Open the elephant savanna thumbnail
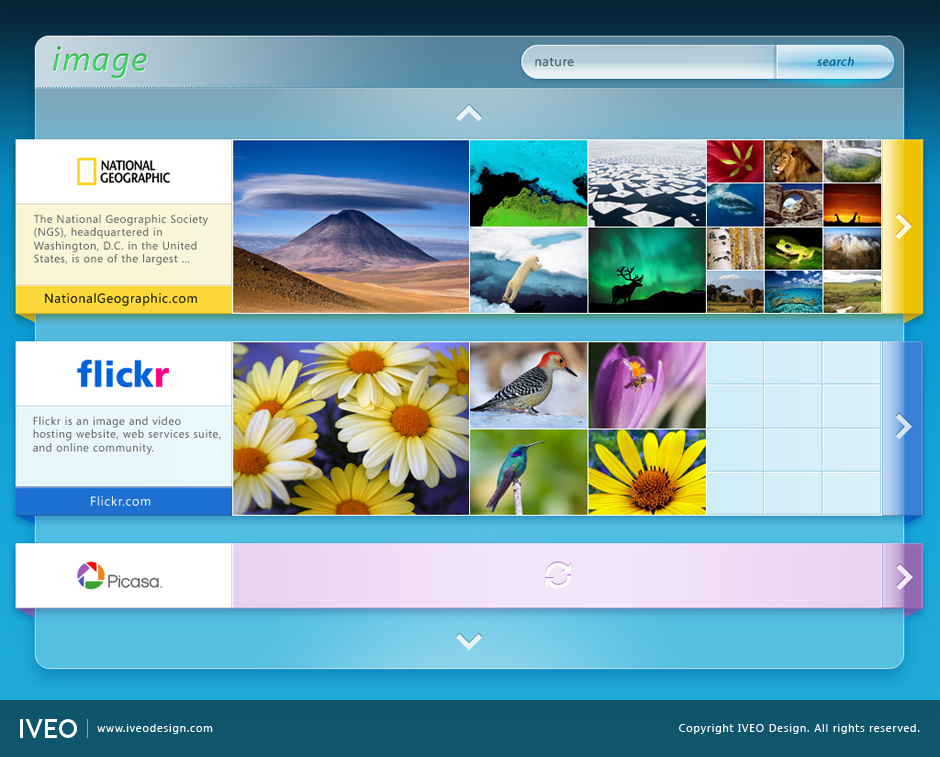Screen dimensions: 940x757 (x=736, y=292)
